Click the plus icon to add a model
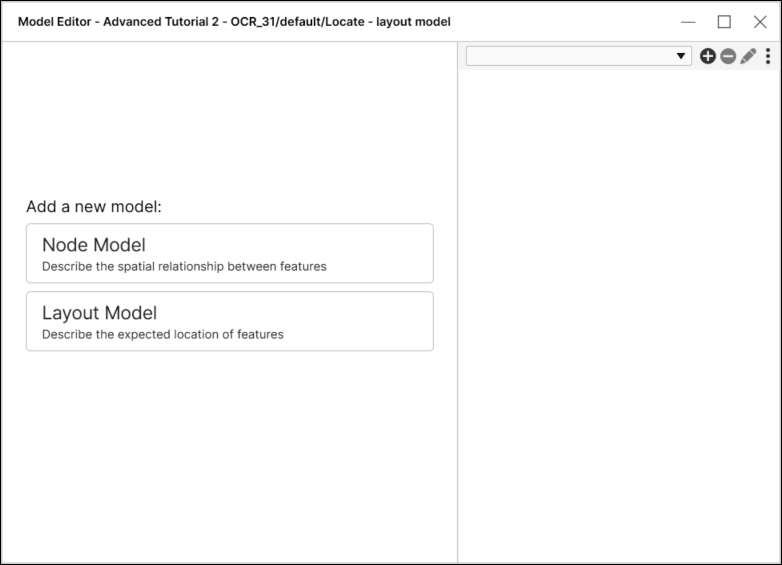The image size is (782, 565). (708, 57)
